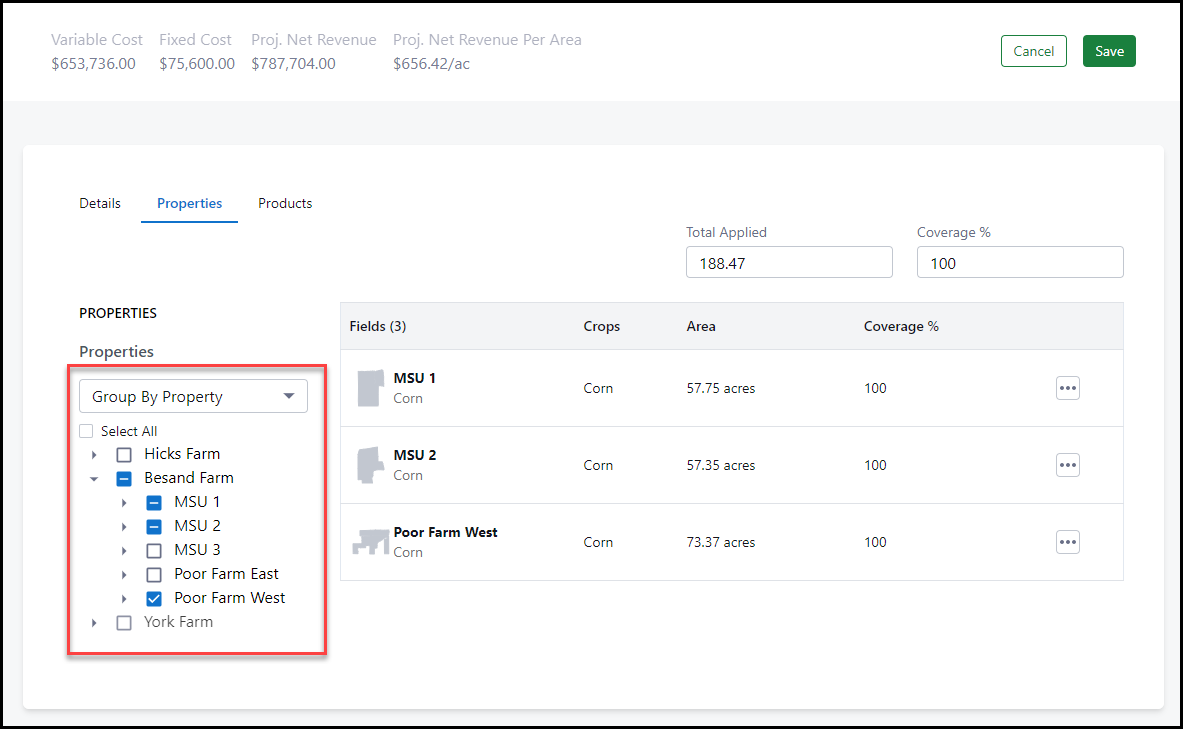Click the Total Applied input field
The image size is (1183, 729).
pyautogui.click(x=788, y=263)
